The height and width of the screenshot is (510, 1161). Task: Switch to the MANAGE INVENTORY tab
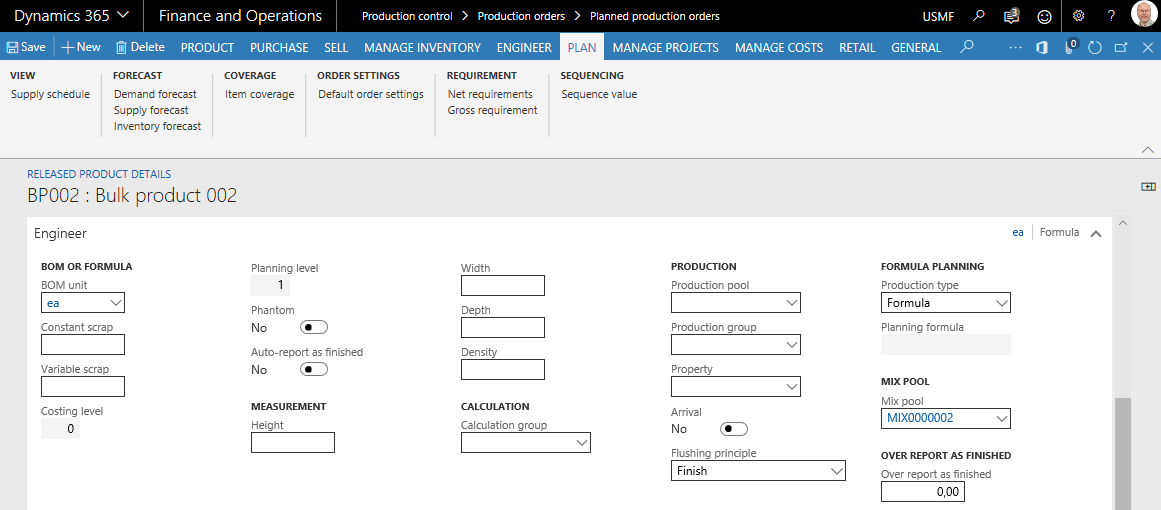coord(422,47)
